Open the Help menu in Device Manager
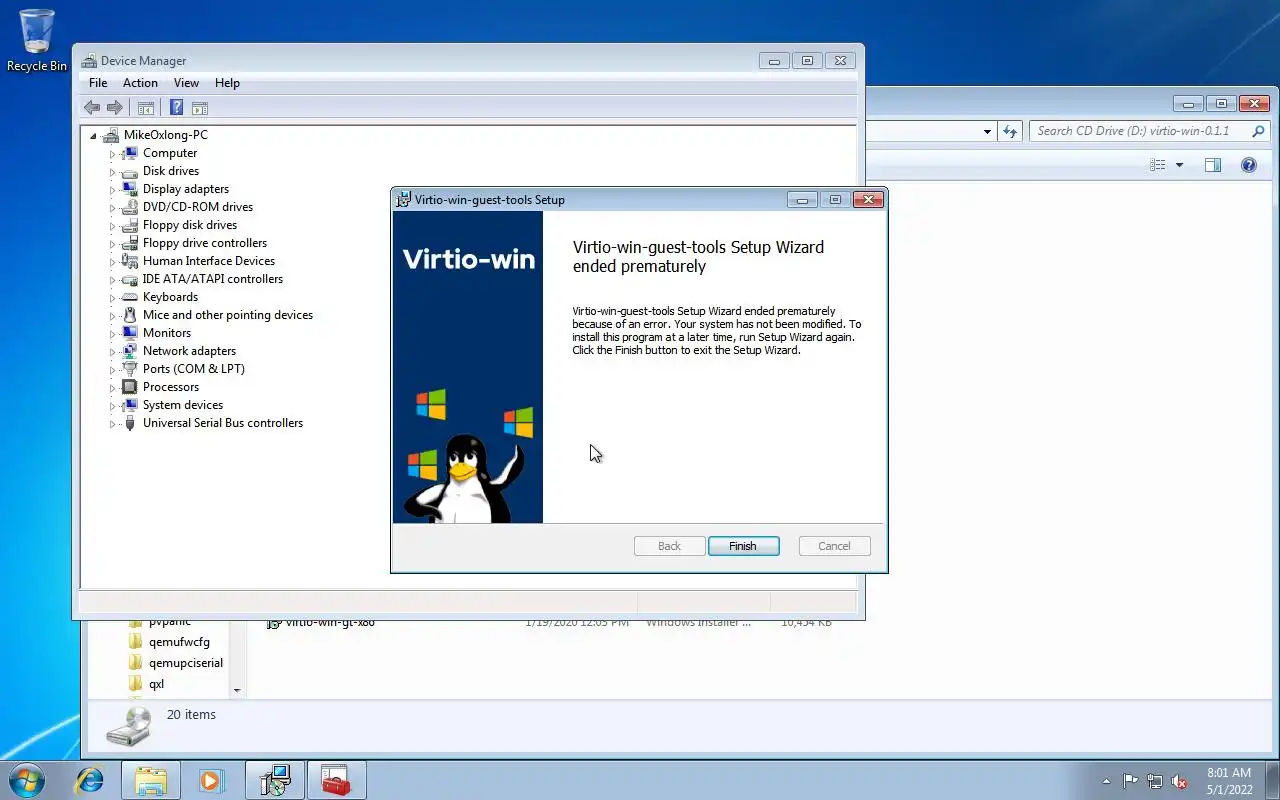Screen dimensions: 1280x800 pos(227,83)
